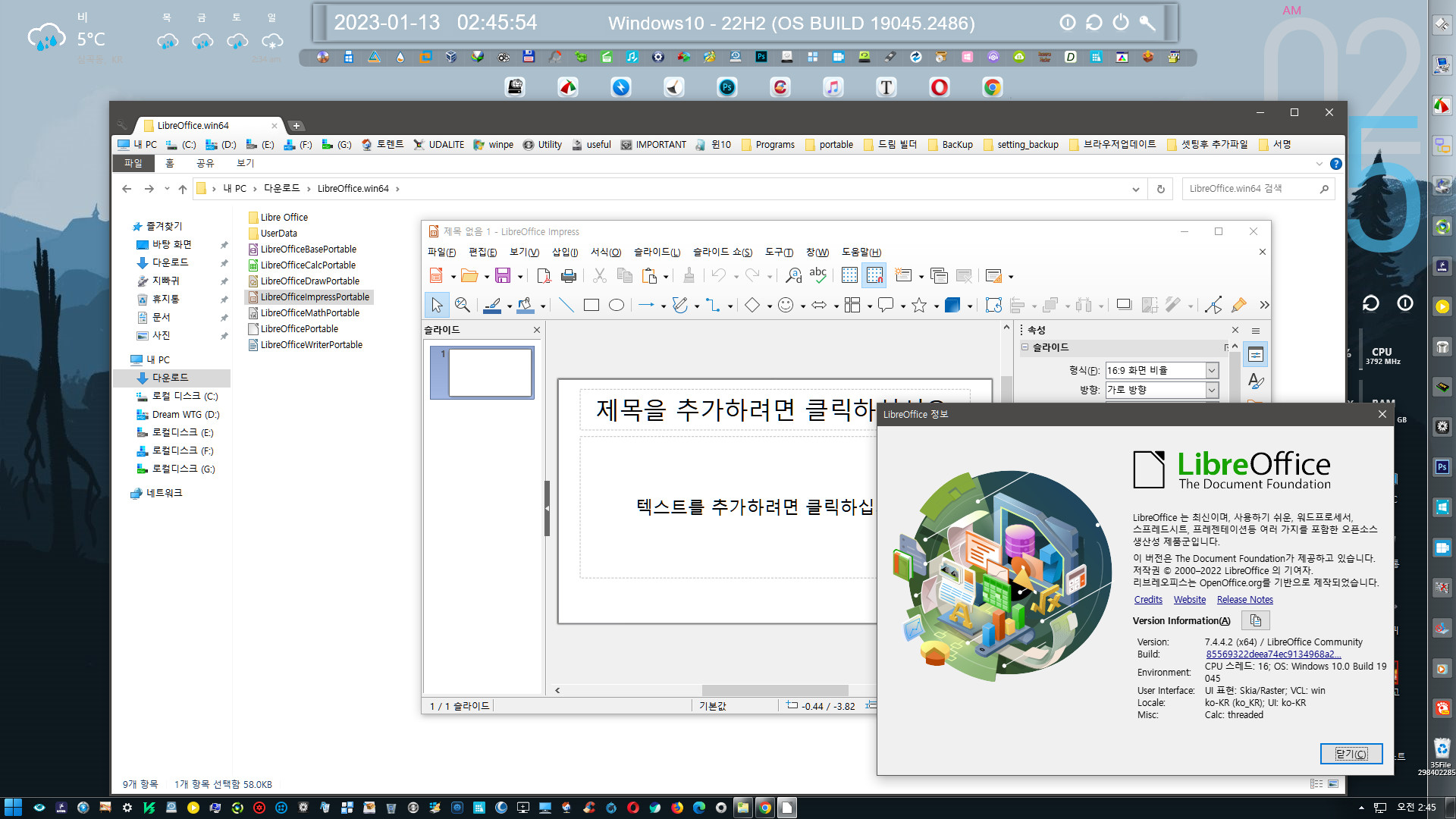Click the New Slide icon

(x=903, y=276)
